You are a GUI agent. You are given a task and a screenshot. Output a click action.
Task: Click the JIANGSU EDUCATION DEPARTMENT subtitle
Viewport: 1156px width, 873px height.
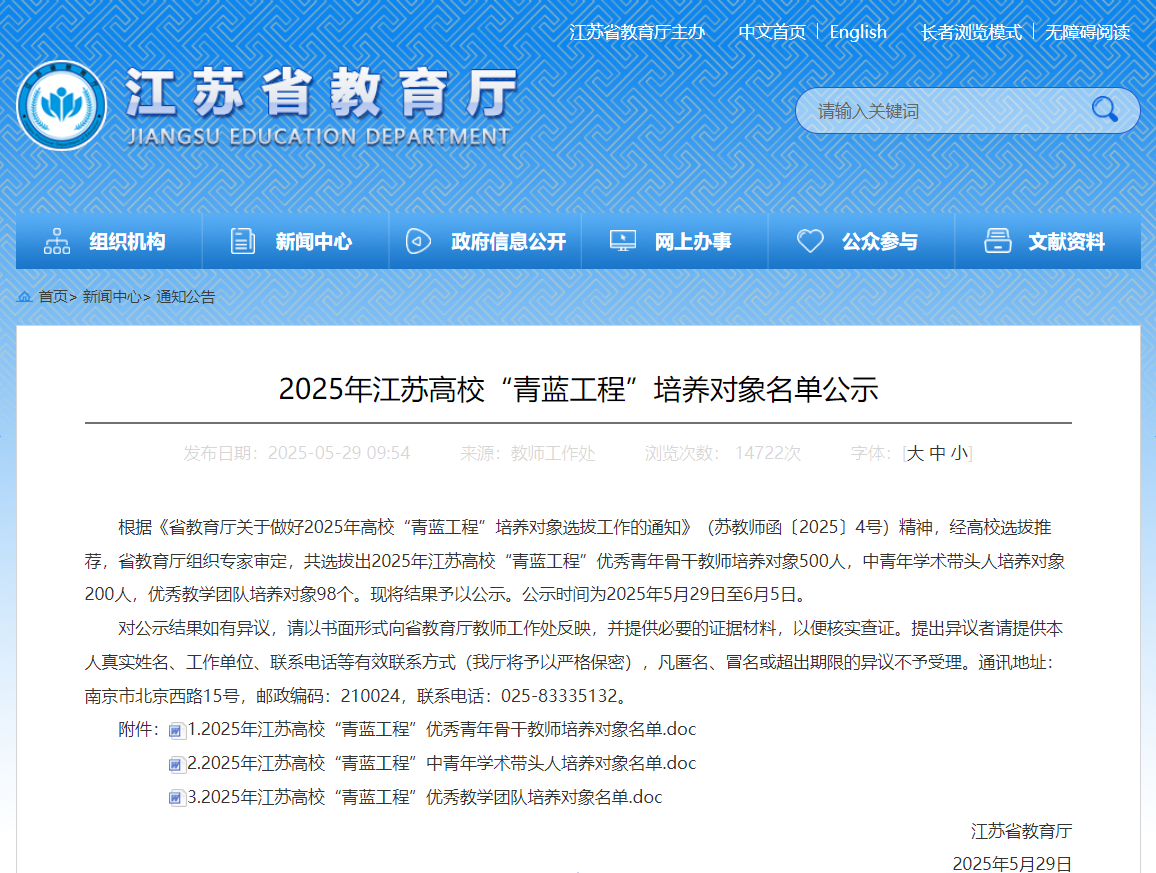[x=318, y=136]
